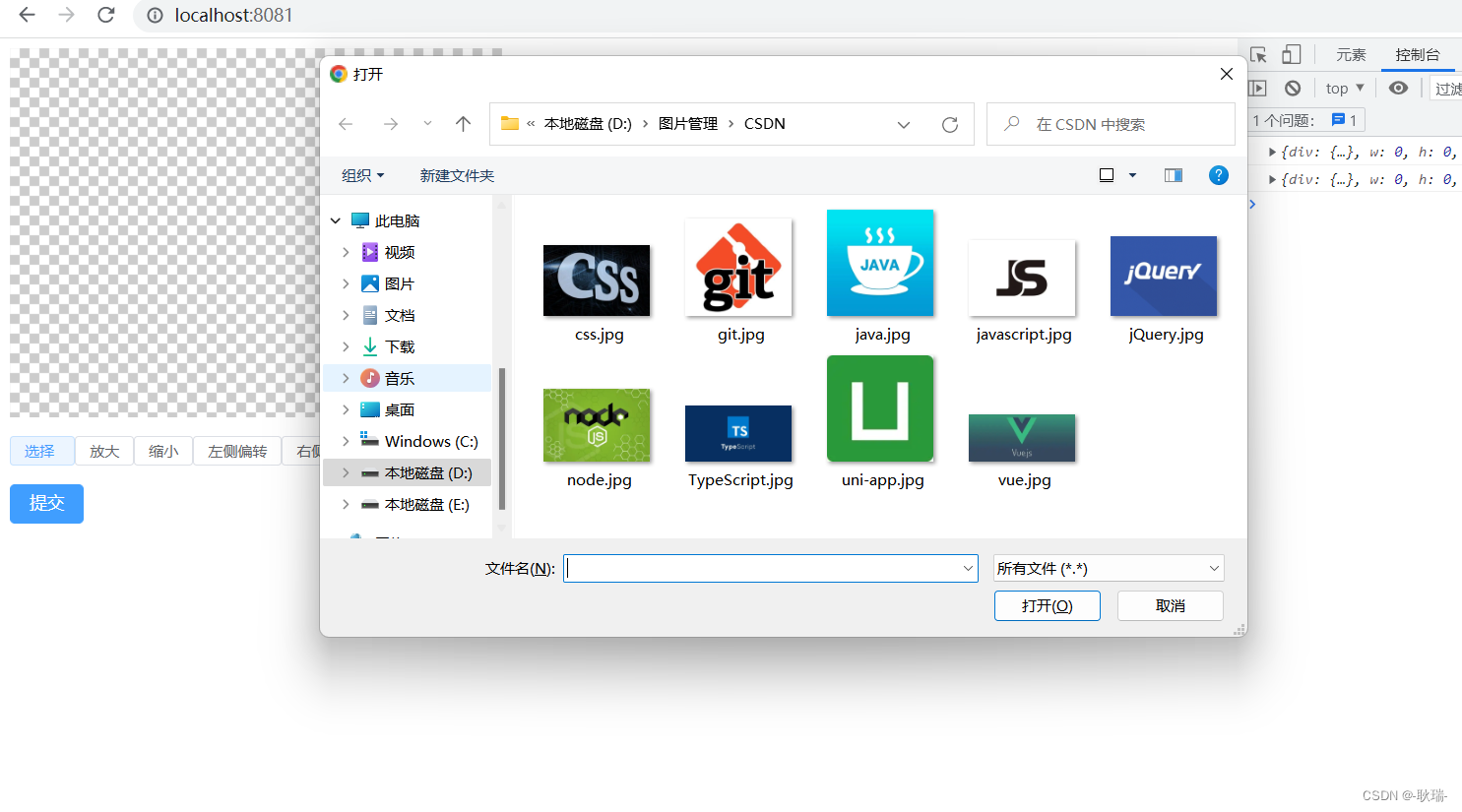Screen dimensions: 1462x812
Task: Click 新建文件夹 to create folder
Action: click(457, 176)
